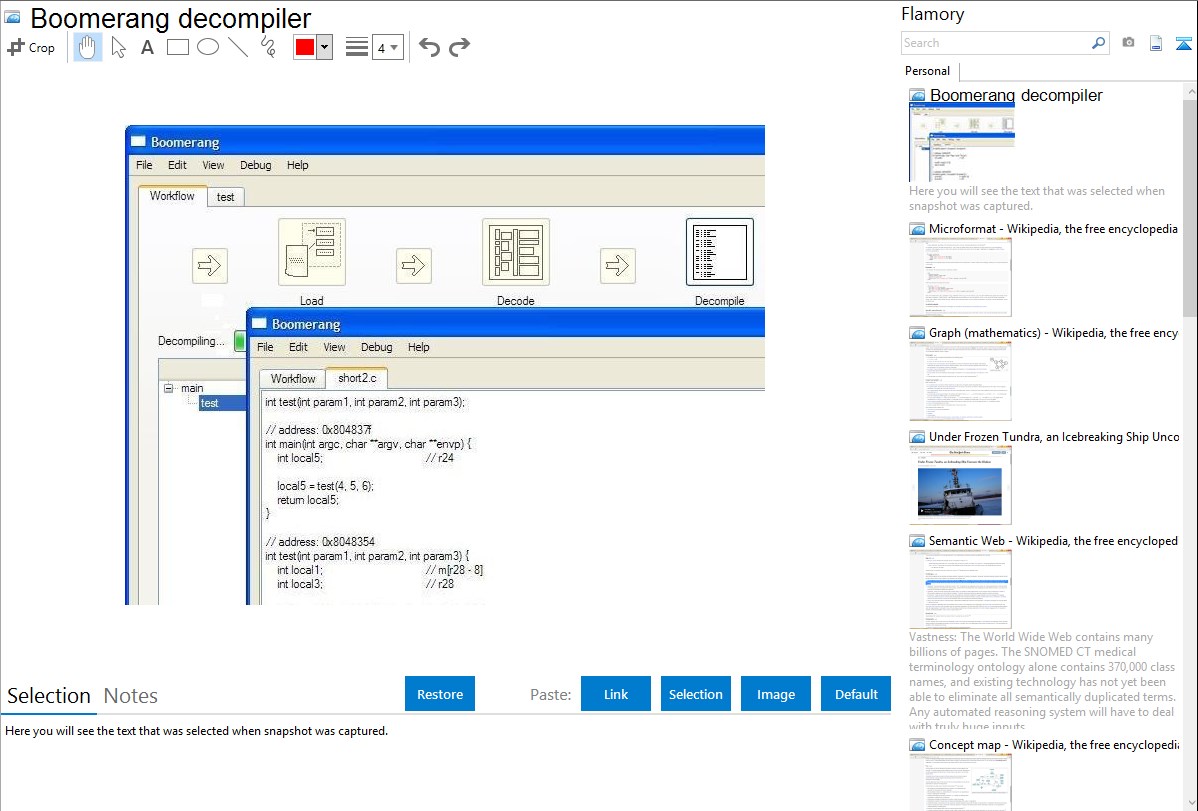Open Help menu in back Boomerang window
Viewport: 1198px width, 811px height.
[x=297, y=165]
